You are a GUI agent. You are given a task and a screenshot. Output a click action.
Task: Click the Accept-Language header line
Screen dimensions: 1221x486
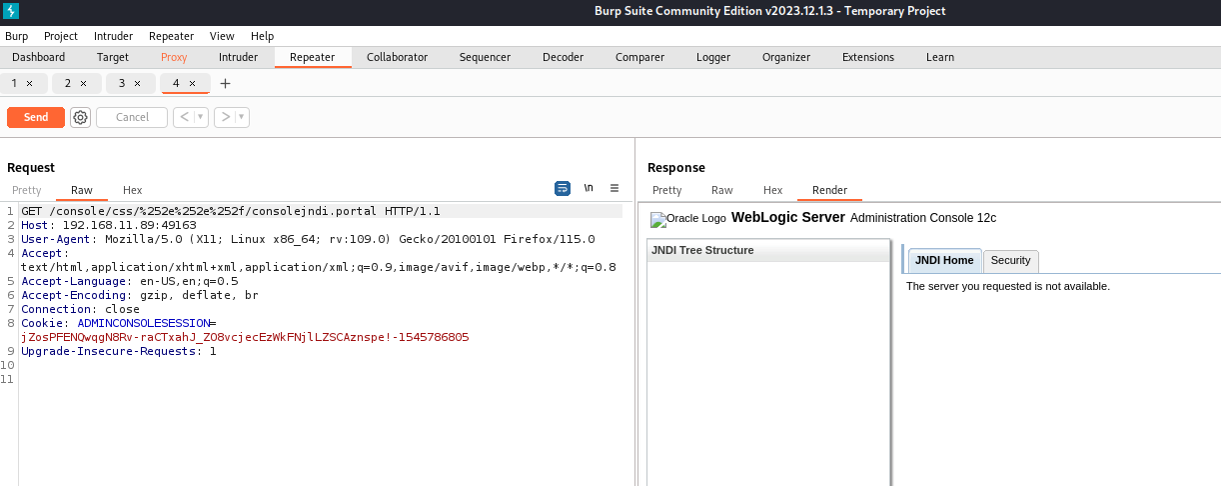point(130,281)
